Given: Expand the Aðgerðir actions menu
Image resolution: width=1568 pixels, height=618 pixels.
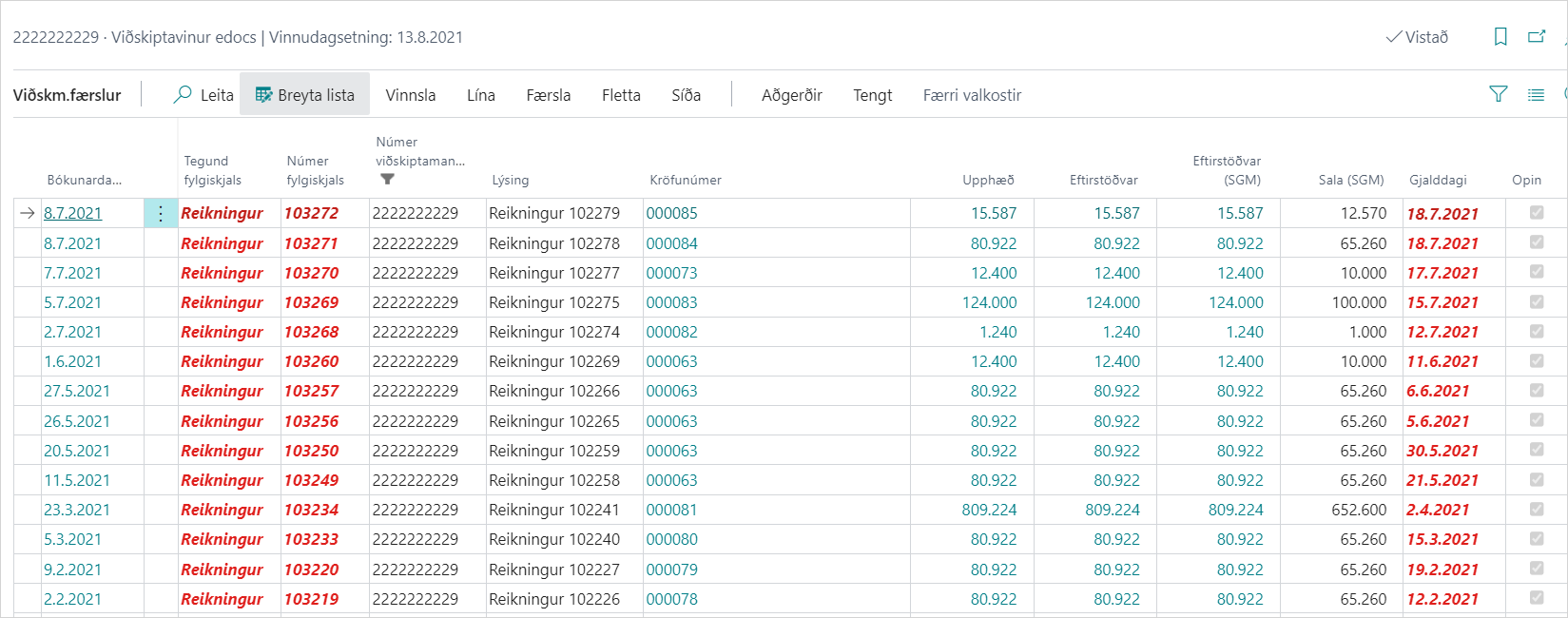Looking at the screenshot, I should point(791,95).
